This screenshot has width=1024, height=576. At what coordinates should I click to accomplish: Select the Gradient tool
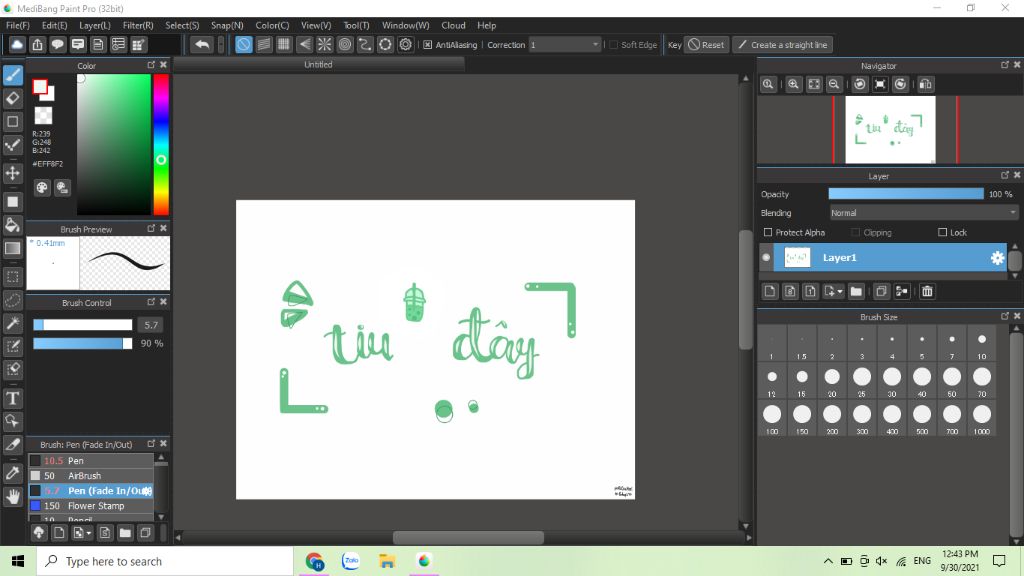pos(12,248)
